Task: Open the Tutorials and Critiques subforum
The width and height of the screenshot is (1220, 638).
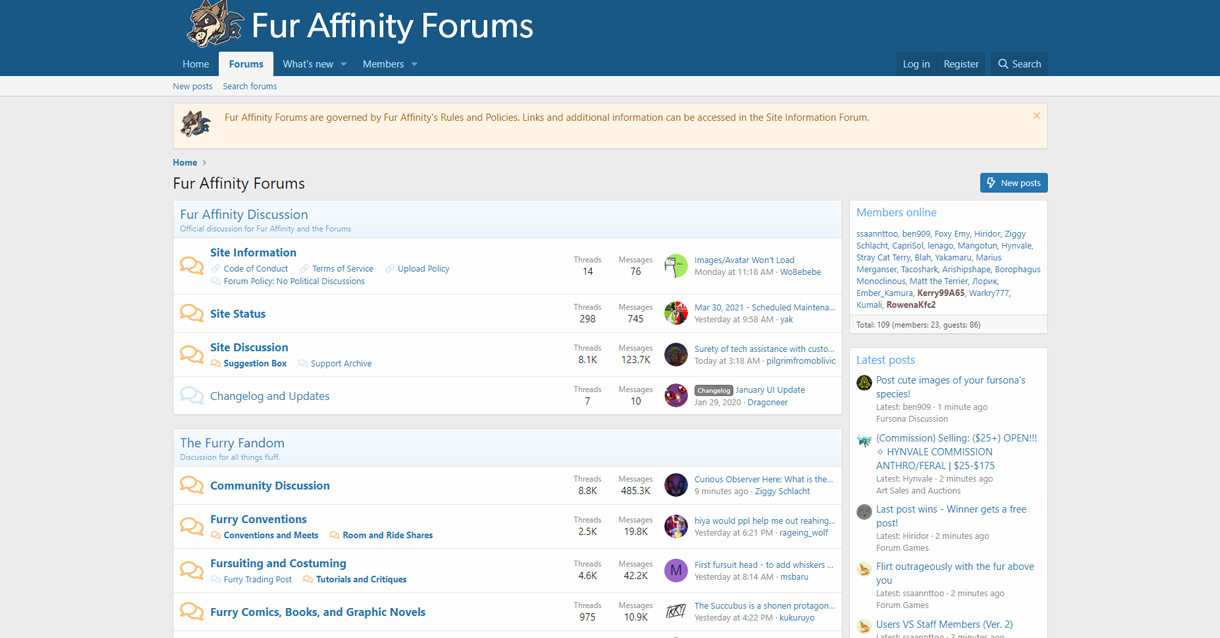Action: click(361, 579)
